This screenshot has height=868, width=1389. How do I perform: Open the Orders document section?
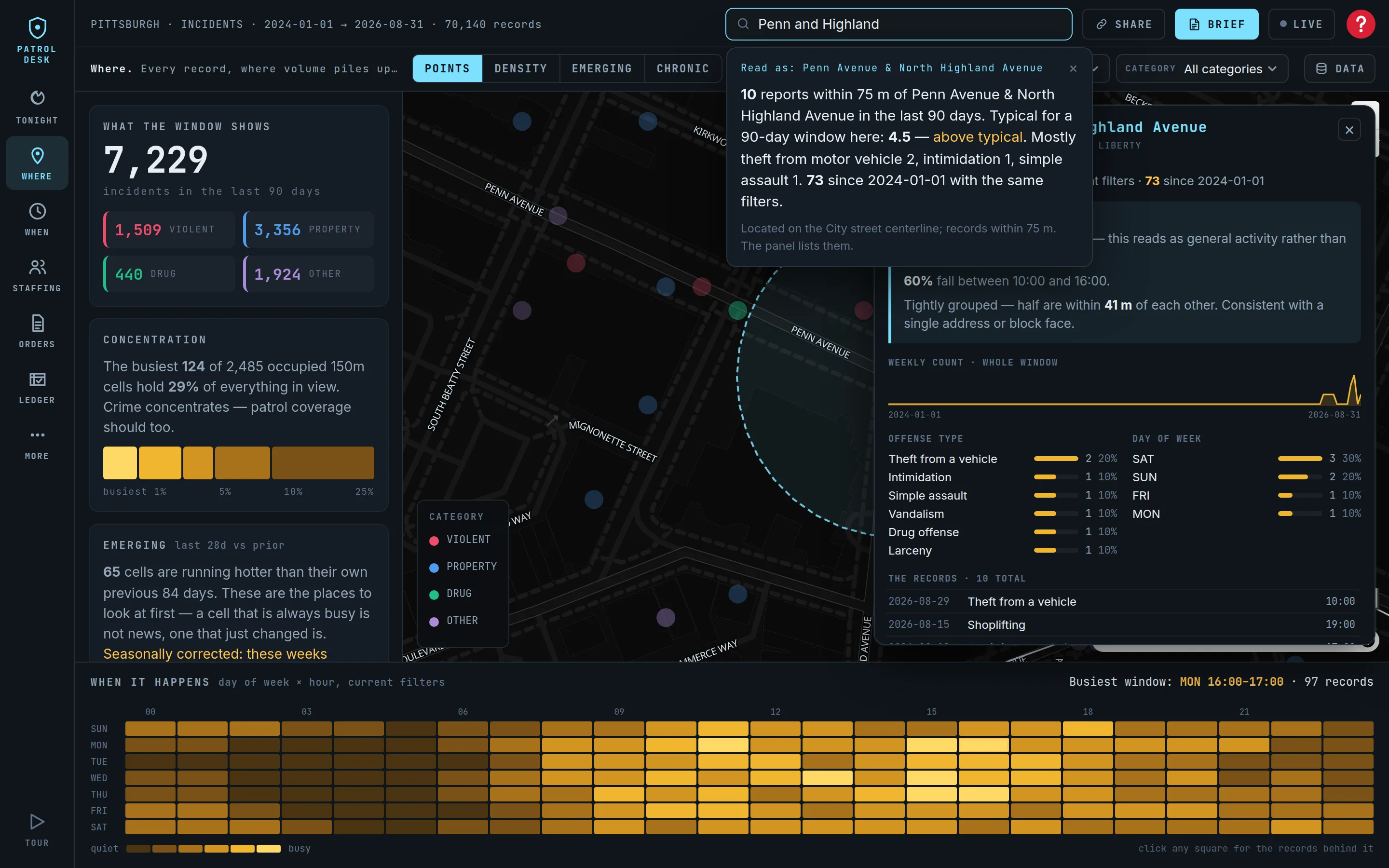pos(37,331)
